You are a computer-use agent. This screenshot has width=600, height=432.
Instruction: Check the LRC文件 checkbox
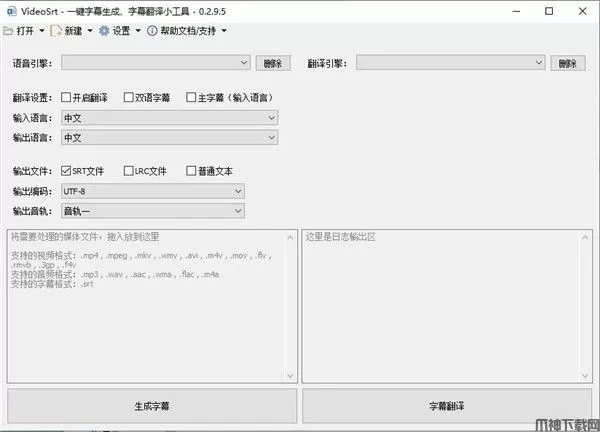coord(129,171)
